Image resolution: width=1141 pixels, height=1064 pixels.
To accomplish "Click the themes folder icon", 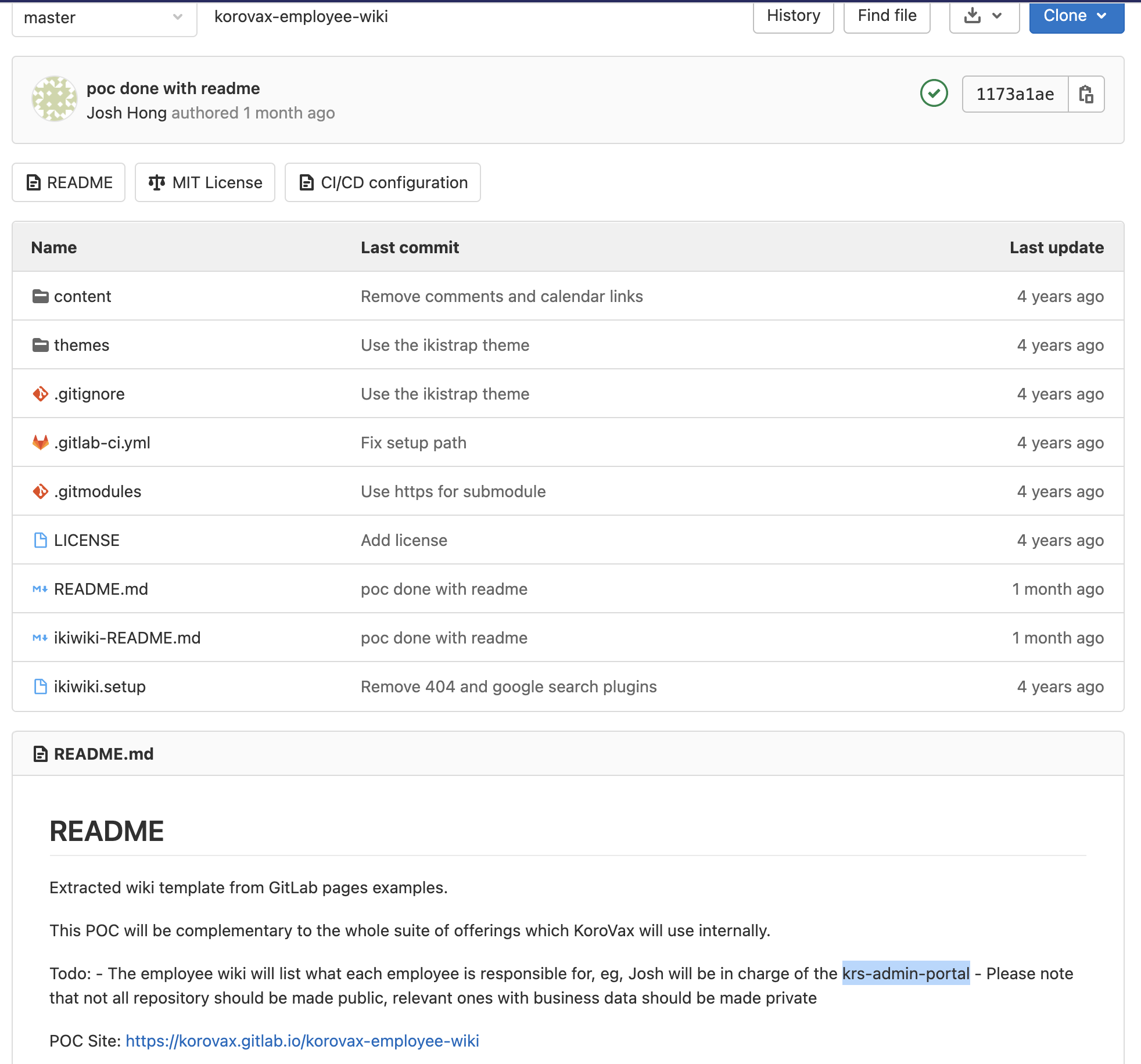I will tap(41, 345).
